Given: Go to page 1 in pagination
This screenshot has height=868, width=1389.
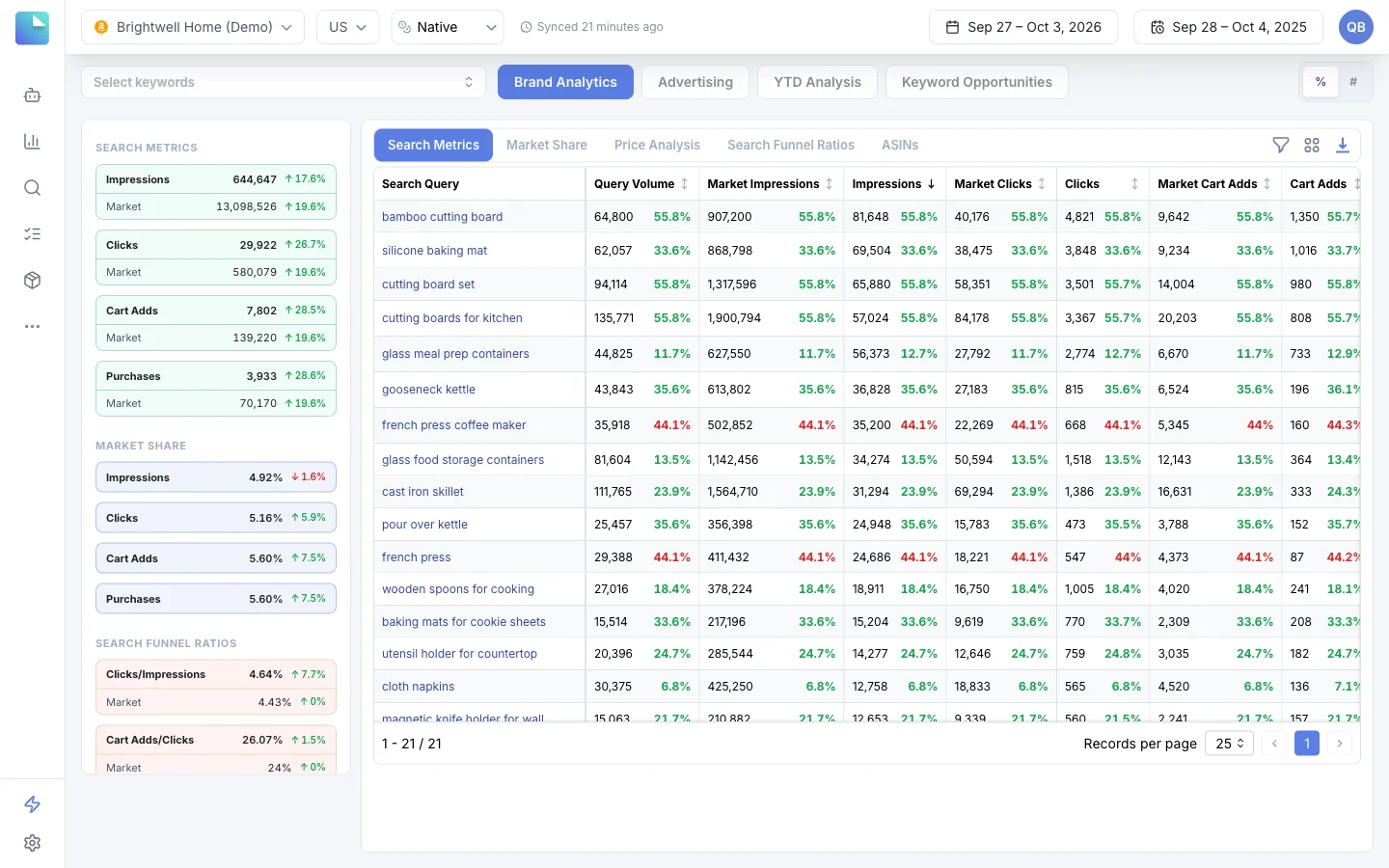Looking at the screenshot, I should coord(1307,744).
